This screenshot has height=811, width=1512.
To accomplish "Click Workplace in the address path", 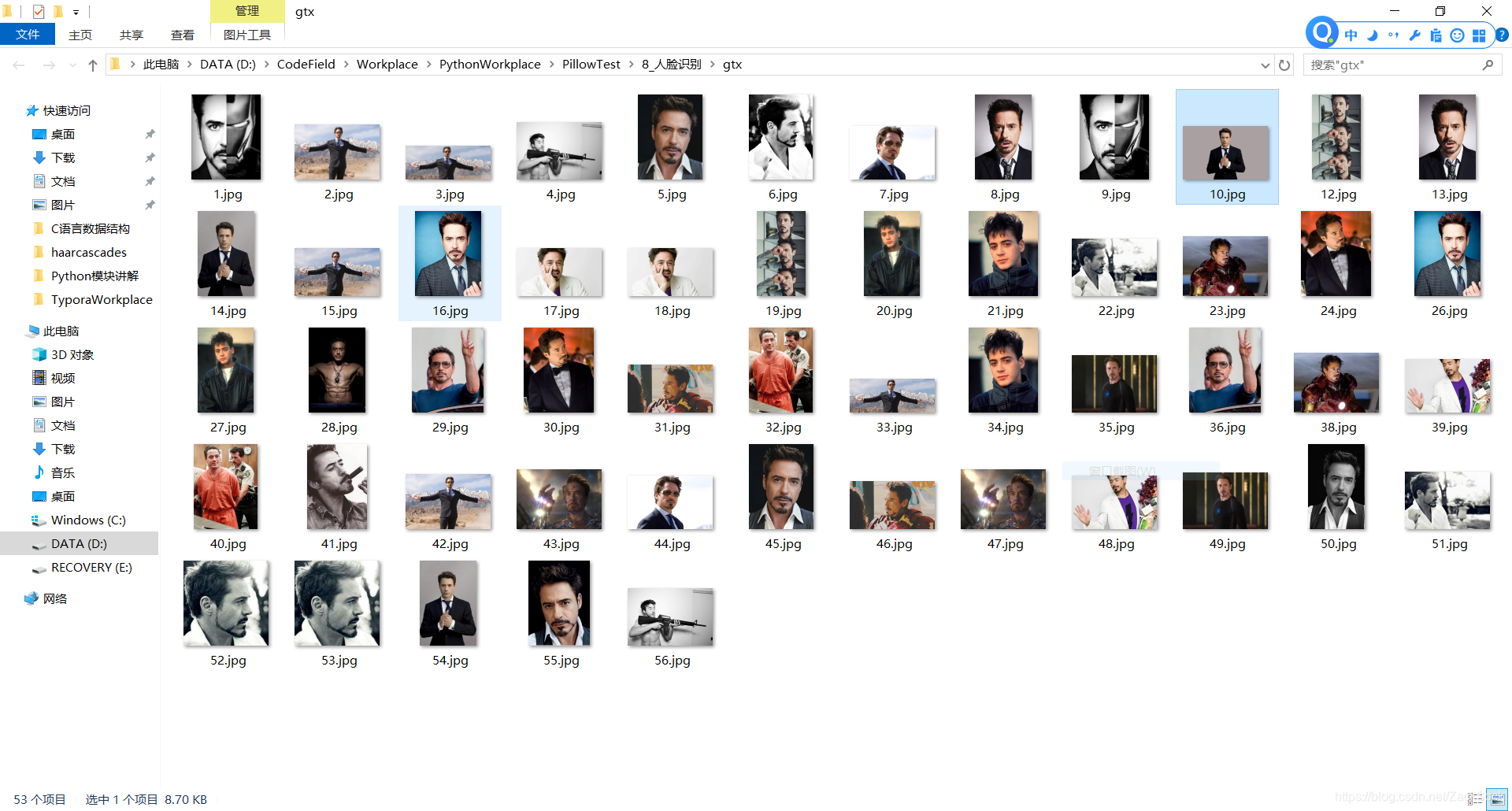I will tap(387, 65).
